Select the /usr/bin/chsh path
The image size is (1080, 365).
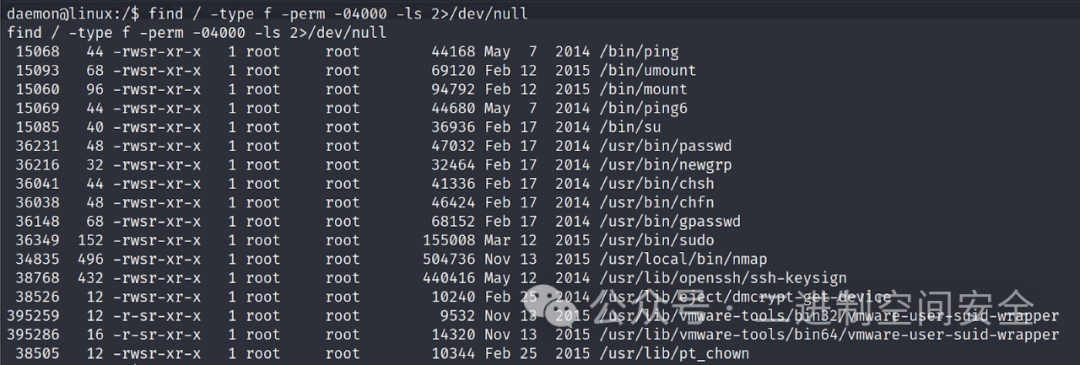[656, 184]
